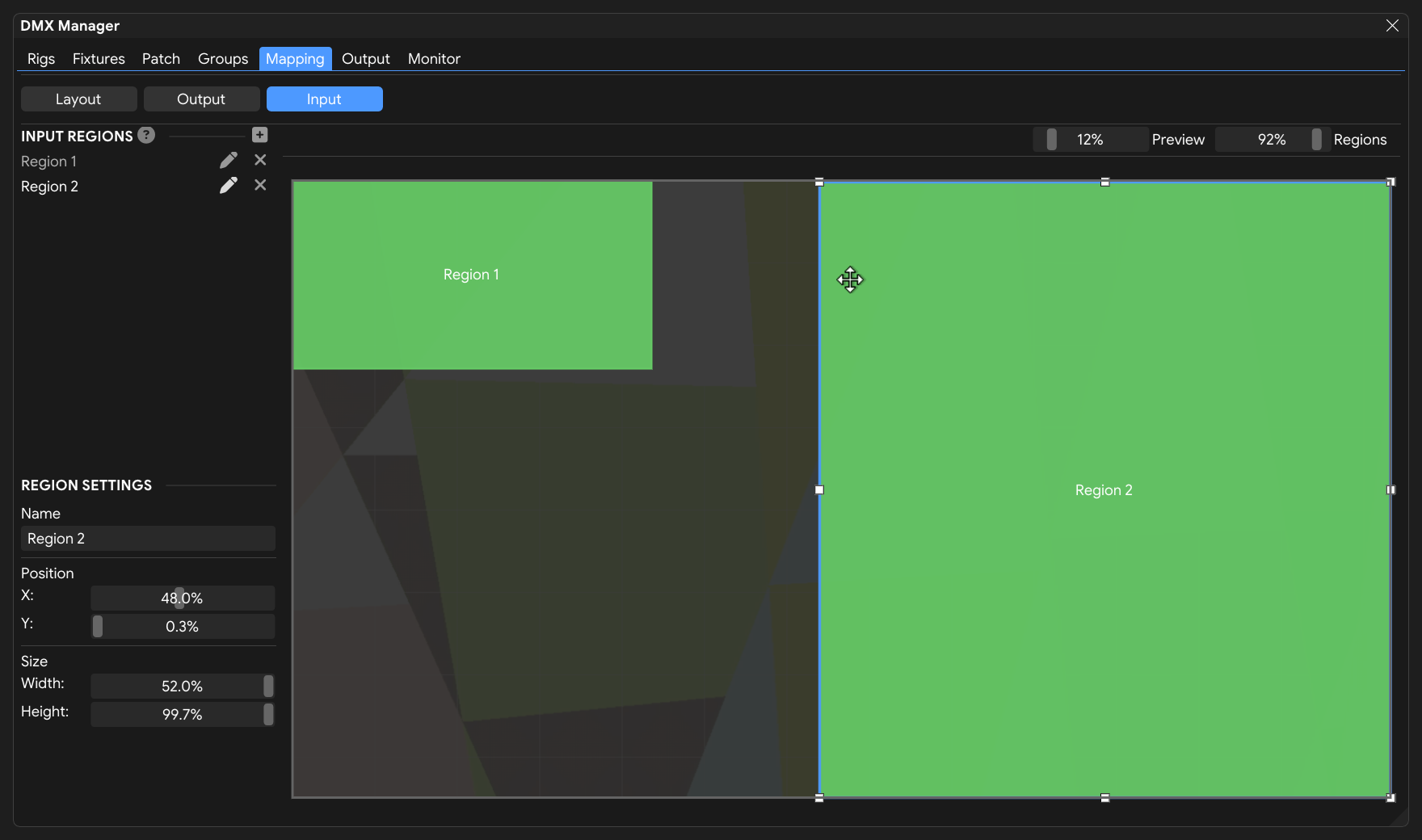Screen dimensions: 1422x840
Task: Open the Rigs tab
Action: click(x=41, y=59)
